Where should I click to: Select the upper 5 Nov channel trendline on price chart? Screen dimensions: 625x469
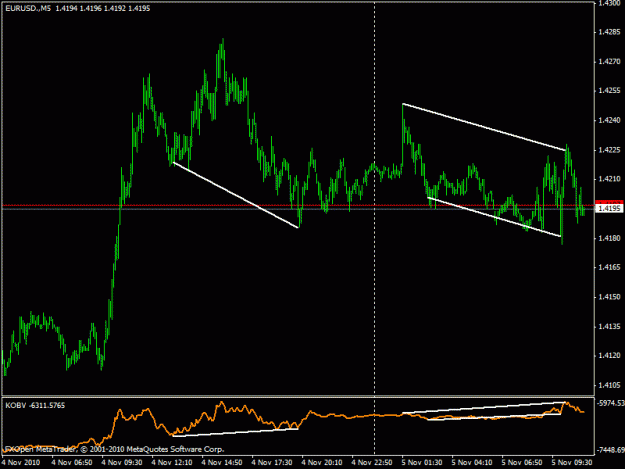[484, 127]
